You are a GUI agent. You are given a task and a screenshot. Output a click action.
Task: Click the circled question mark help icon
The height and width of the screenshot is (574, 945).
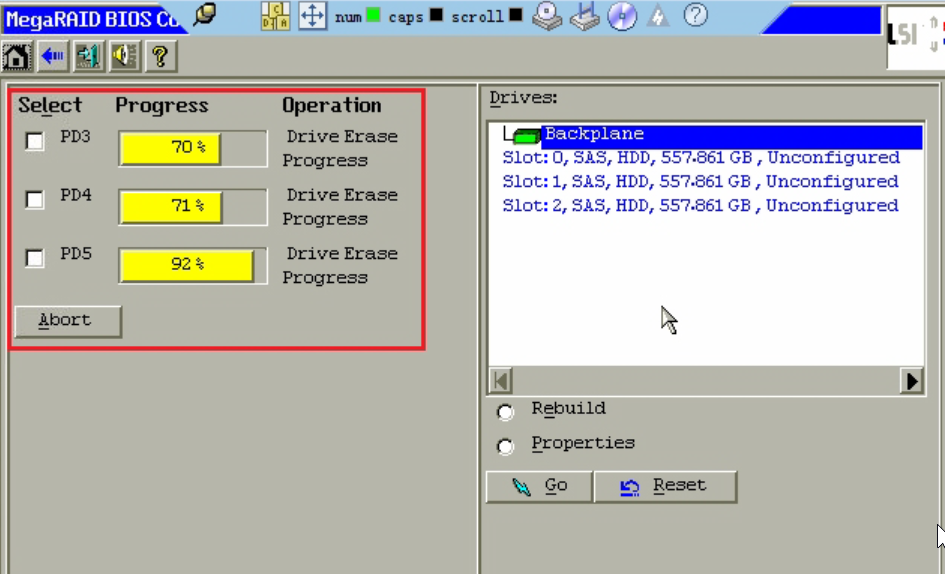pyautogui.click(x=695, y=15)
